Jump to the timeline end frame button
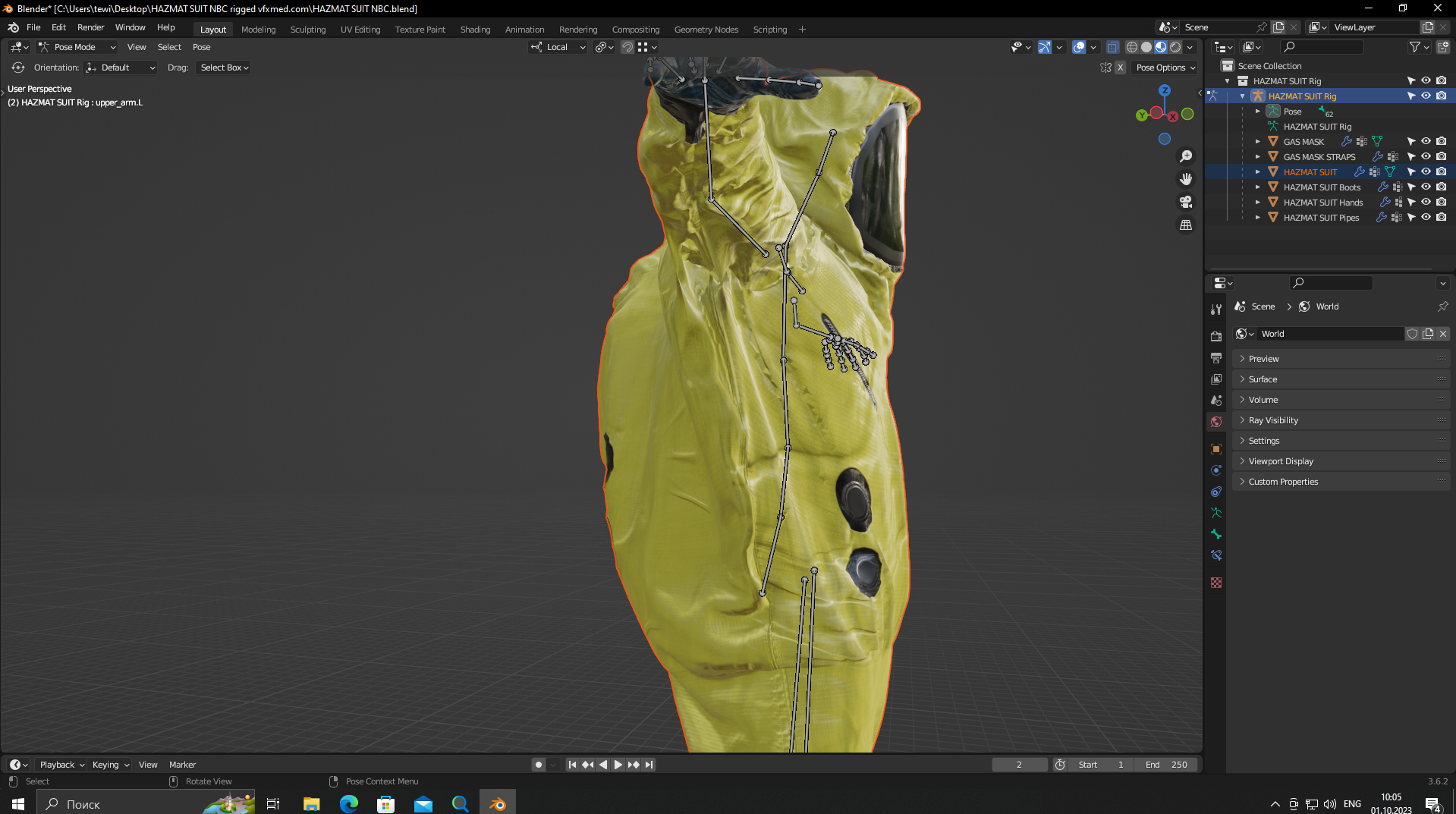This screenshot has width=1456, height=814. (x=649, y=765)
